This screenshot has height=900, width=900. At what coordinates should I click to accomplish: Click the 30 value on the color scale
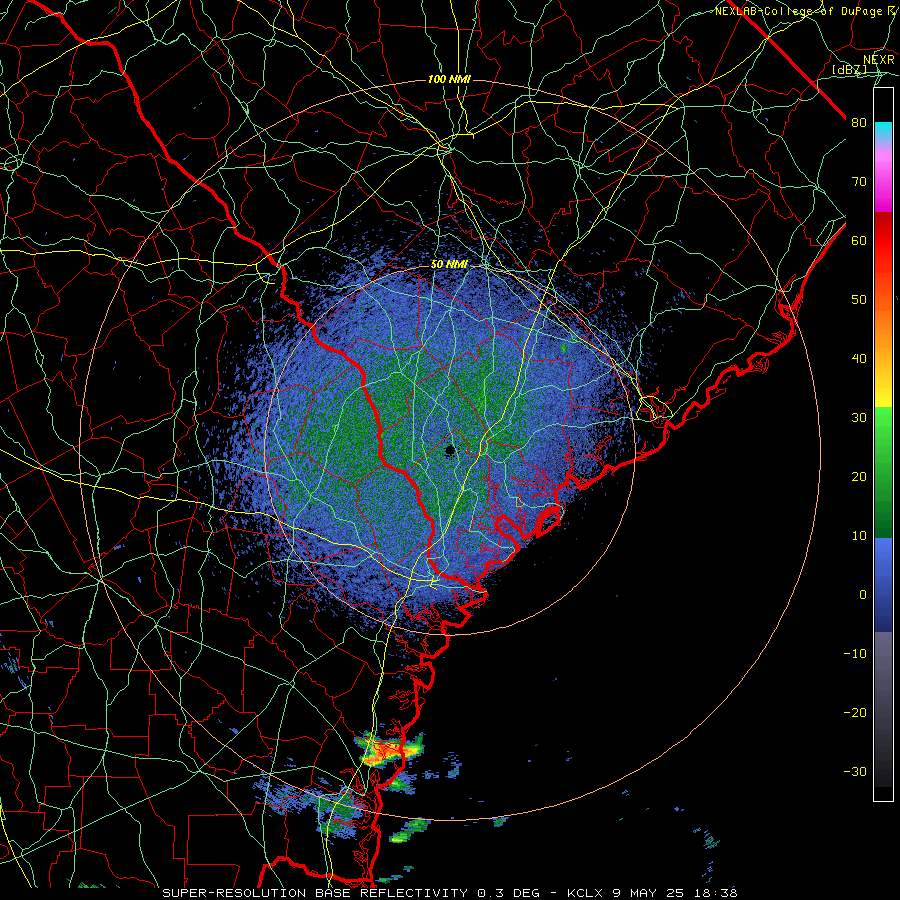pos(859,417)
